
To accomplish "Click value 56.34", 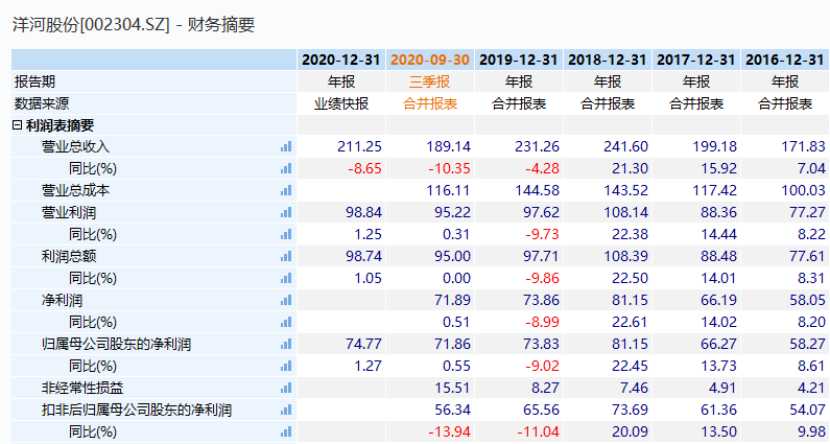I will 453,410.
